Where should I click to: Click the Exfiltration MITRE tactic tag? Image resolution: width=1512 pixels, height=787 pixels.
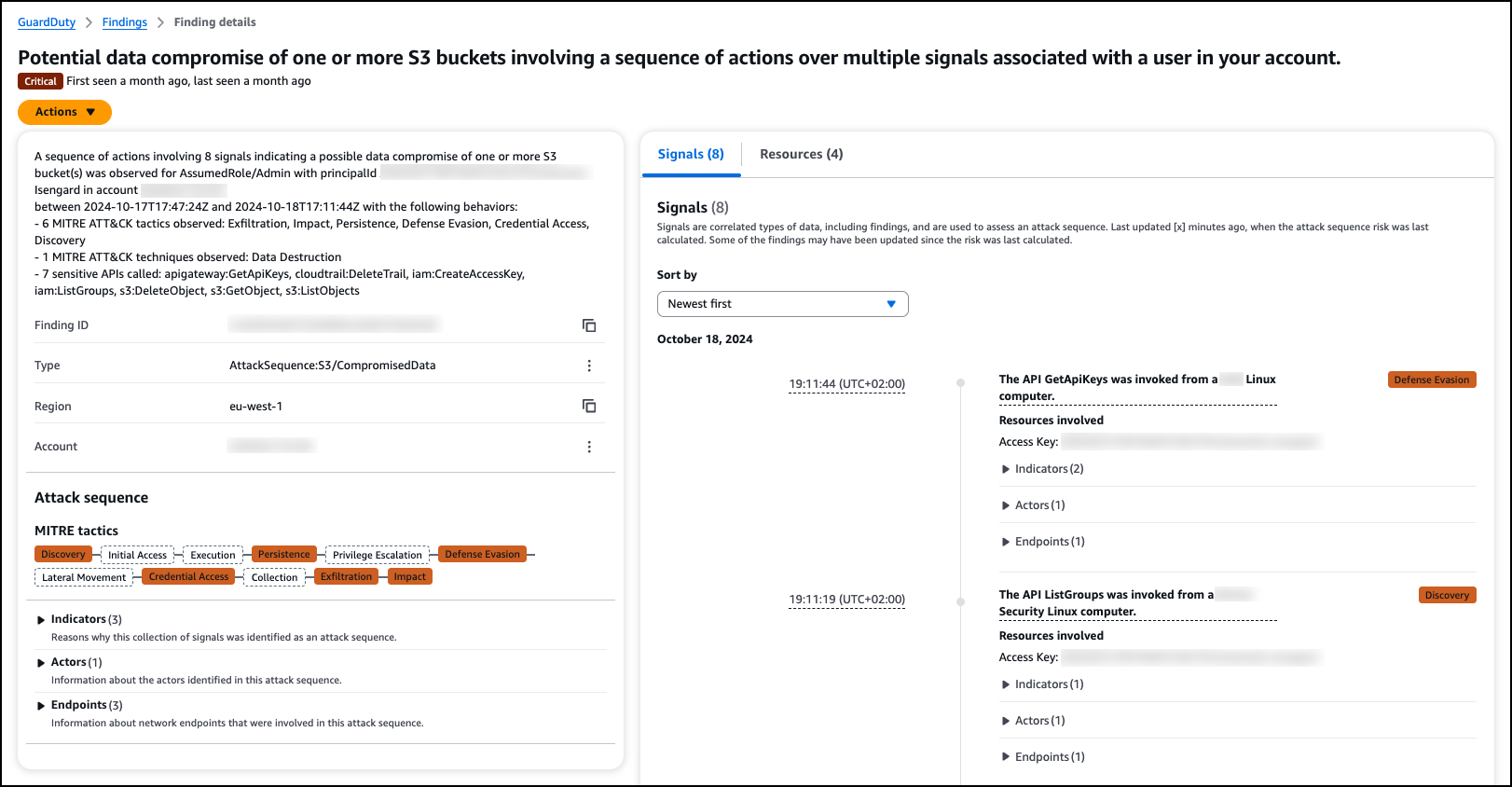pos(346,577)
